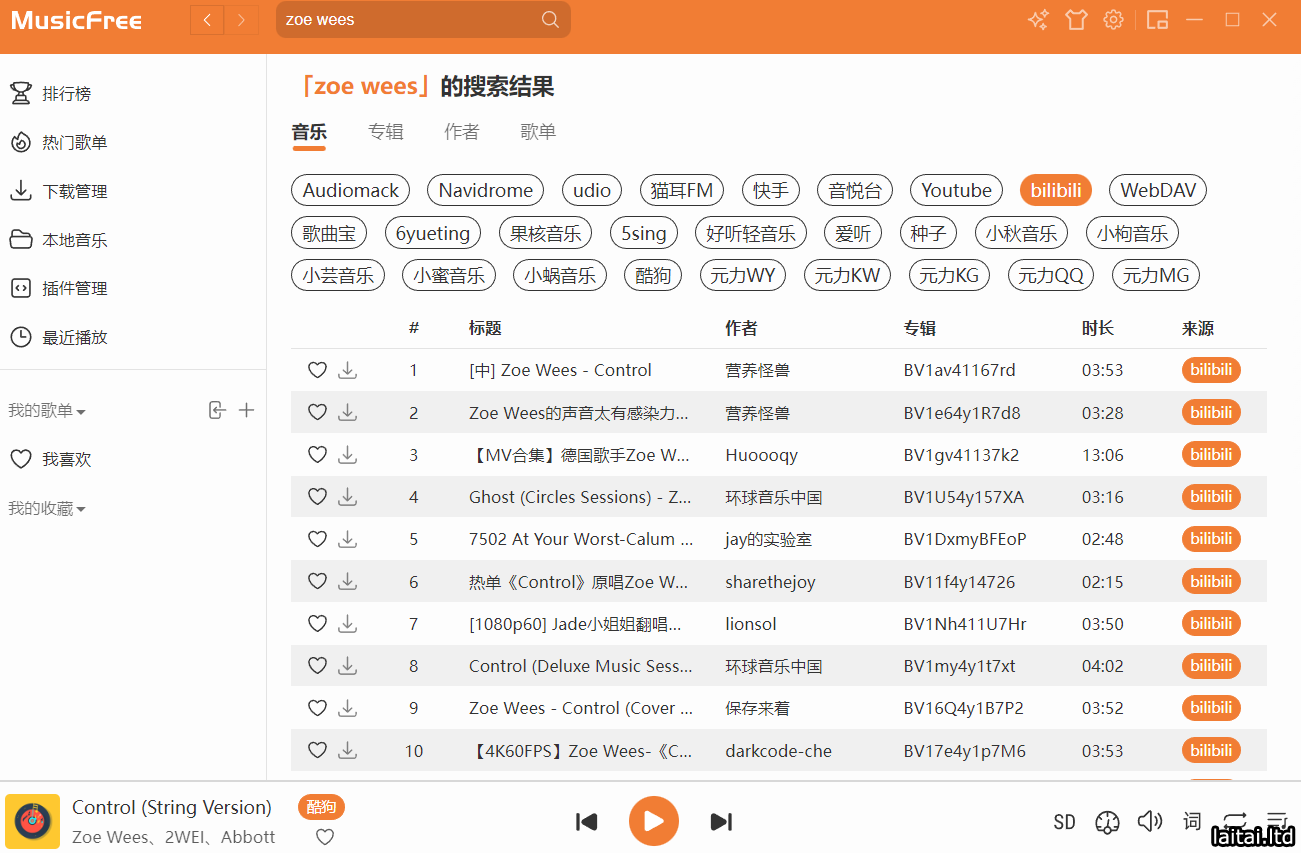The image size is (1301, 853).
Task: Open 插件管理 in the sidebar
Action: pos(74,289)
